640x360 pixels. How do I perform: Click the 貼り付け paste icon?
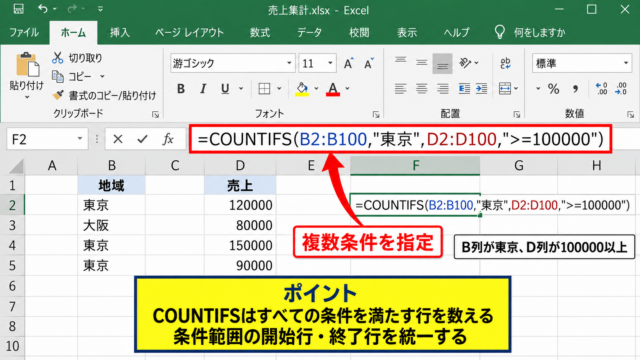27,65
